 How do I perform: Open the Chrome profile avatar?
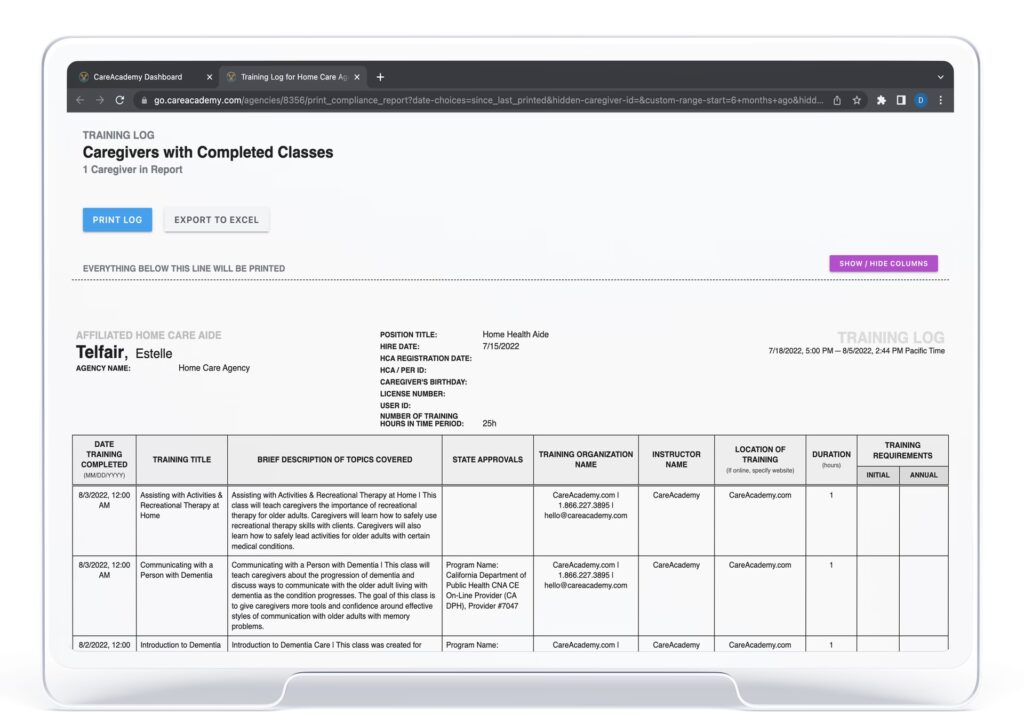point(921,100)
